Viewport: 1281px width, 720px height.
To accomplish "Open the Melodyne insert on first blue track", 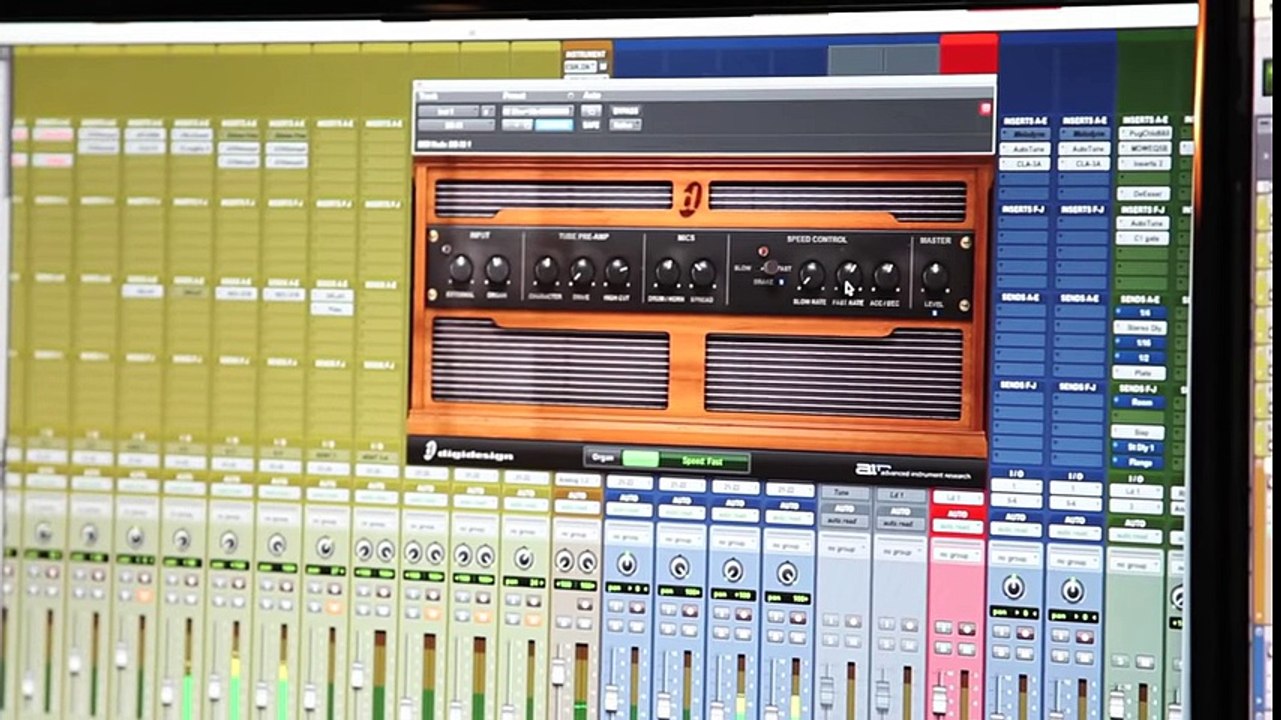I will 1025,134.
